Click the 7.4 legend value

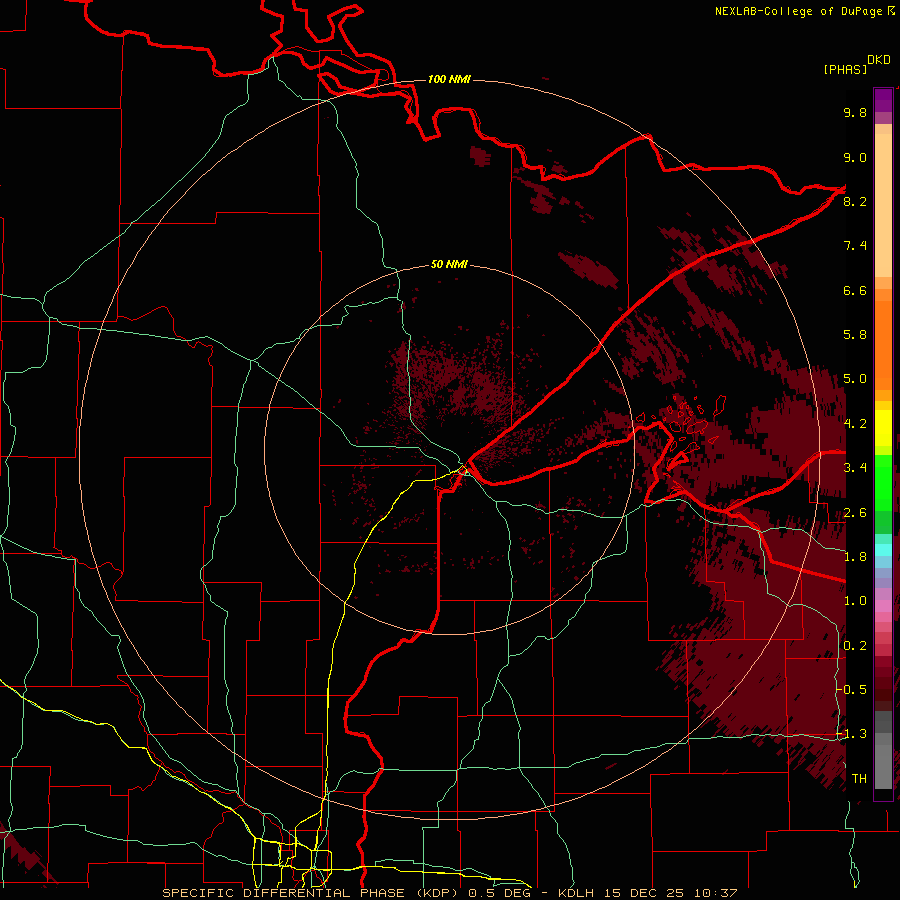(x=855, y=246)
